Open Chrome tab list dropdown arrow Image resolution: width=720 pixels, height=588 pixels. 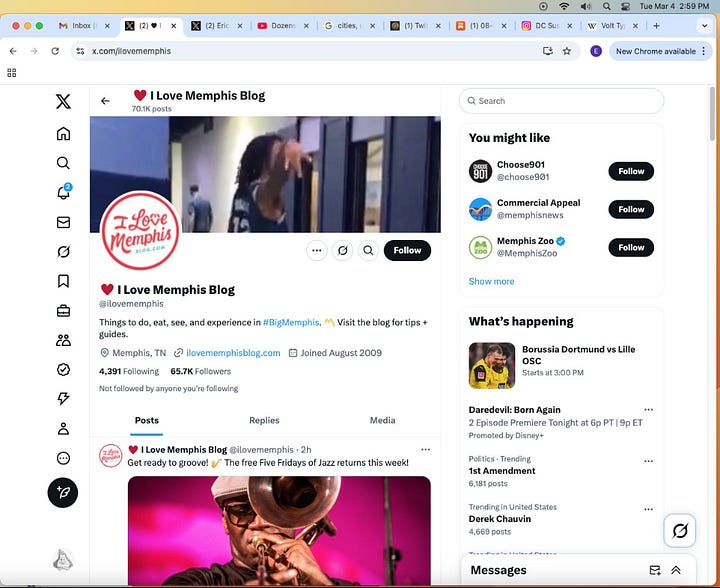704,26
